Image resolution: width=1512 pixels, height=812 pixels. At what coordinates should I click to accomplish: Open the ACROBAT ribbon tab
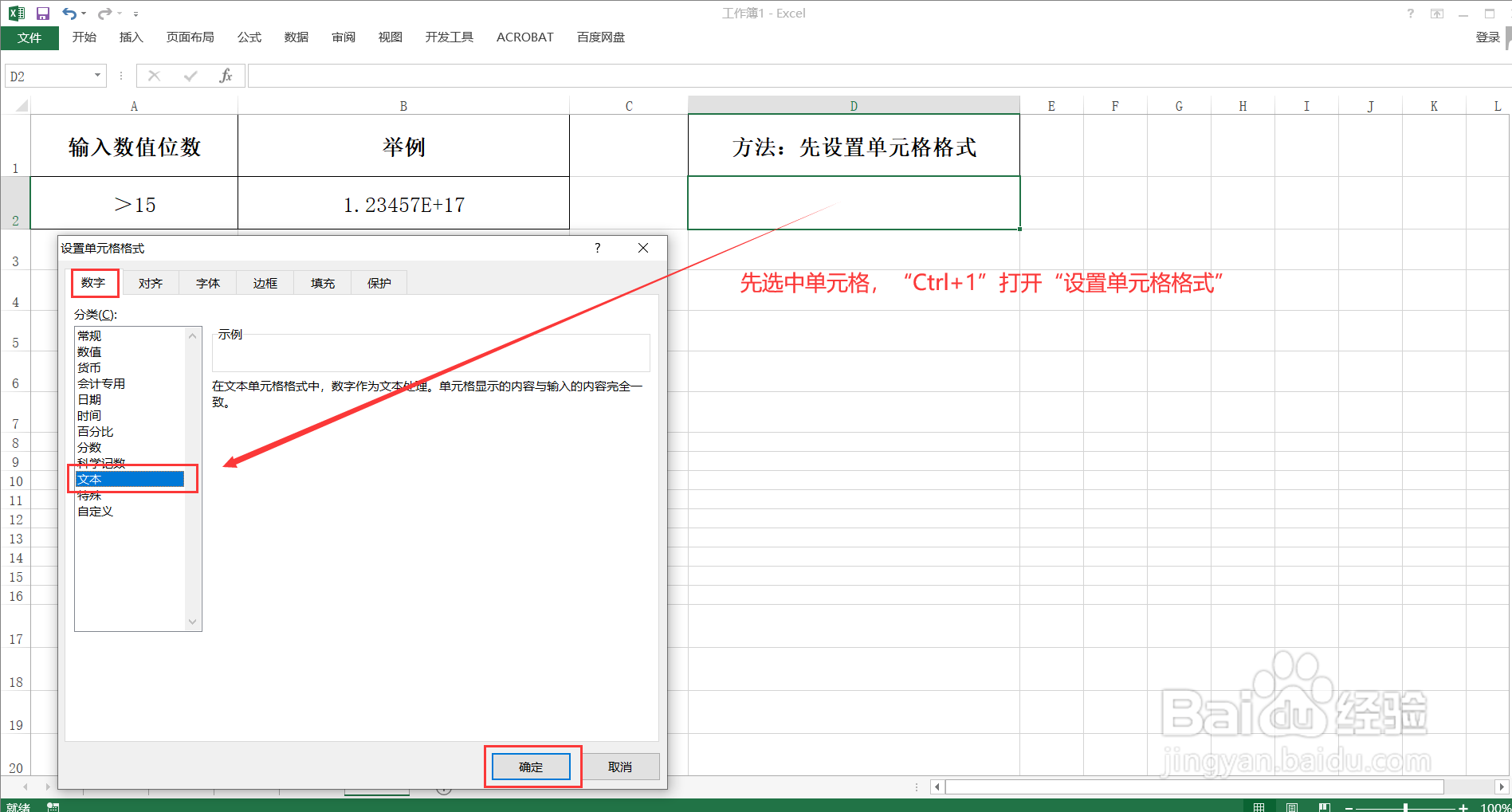tap(525, 37)
